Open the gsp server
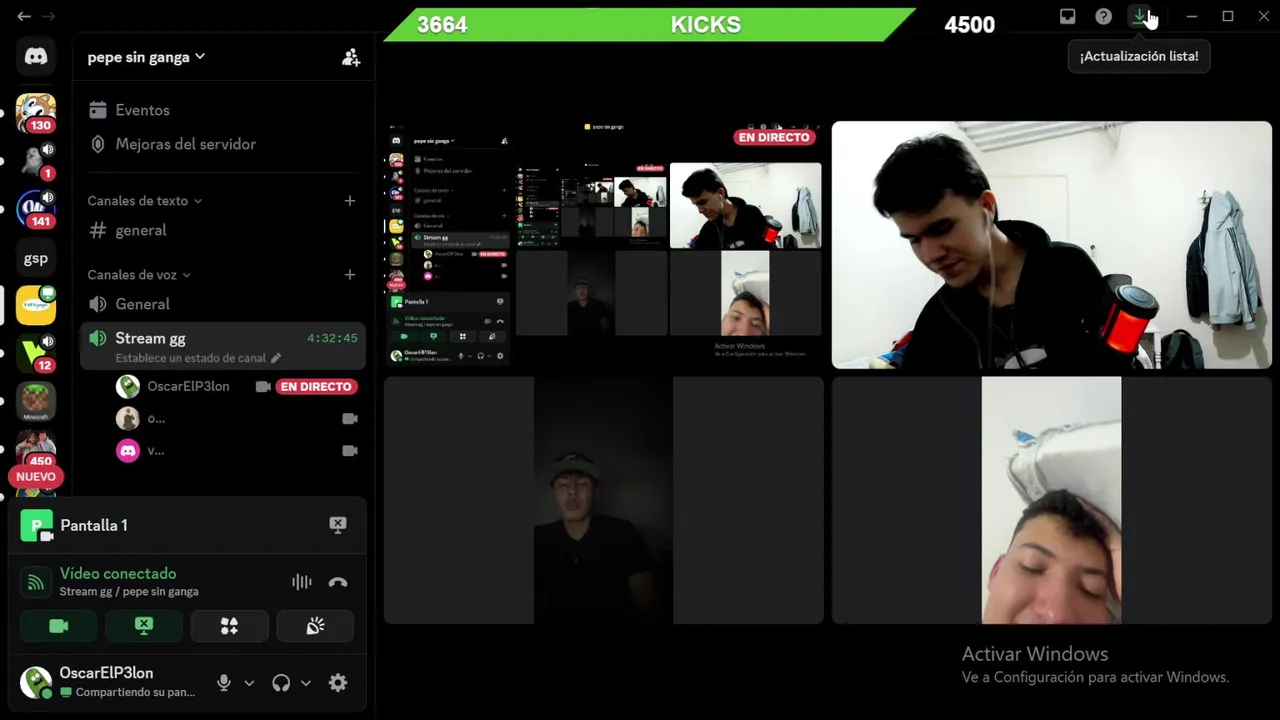 click(x=36, y=258)
